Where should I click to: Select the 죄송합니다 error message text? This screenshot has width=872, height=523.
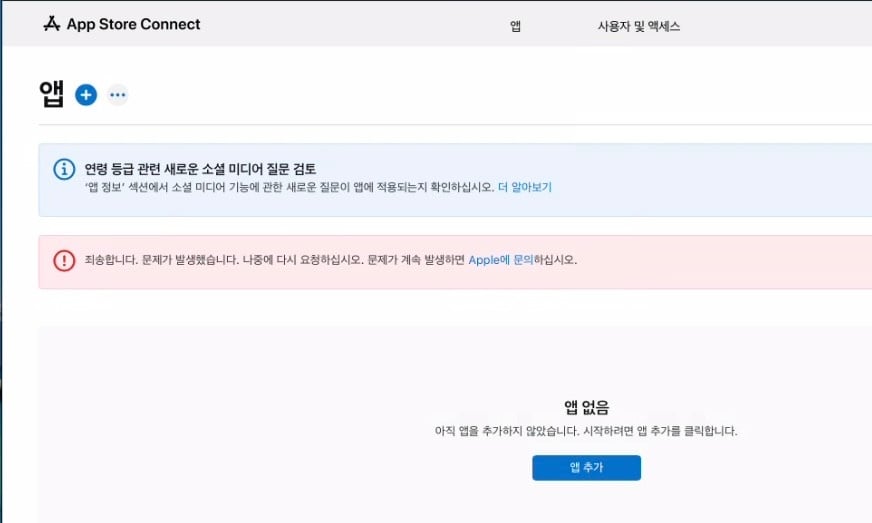pyautogui.click(x=331, y=260)
